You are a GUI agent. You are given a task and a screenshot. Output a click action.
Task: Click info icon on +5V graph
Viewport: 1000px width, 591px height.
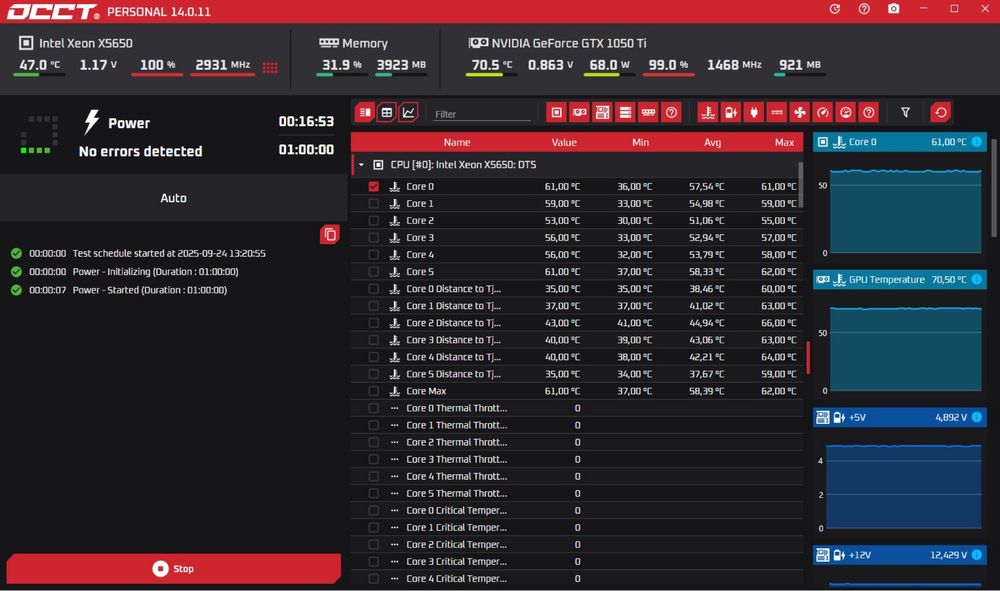[976, 417]
